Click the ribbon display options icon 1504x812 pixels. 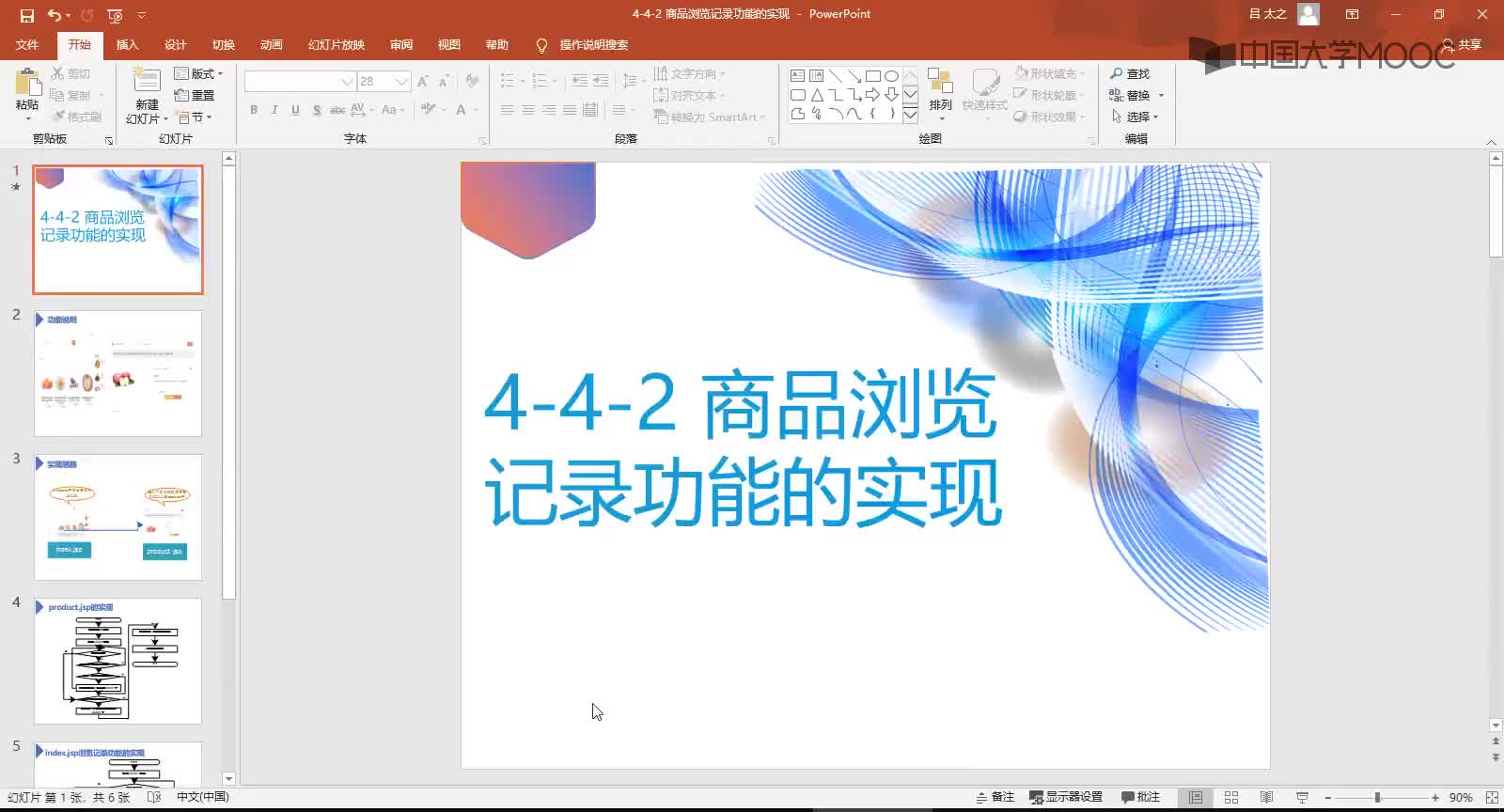tap(1352, 14)
